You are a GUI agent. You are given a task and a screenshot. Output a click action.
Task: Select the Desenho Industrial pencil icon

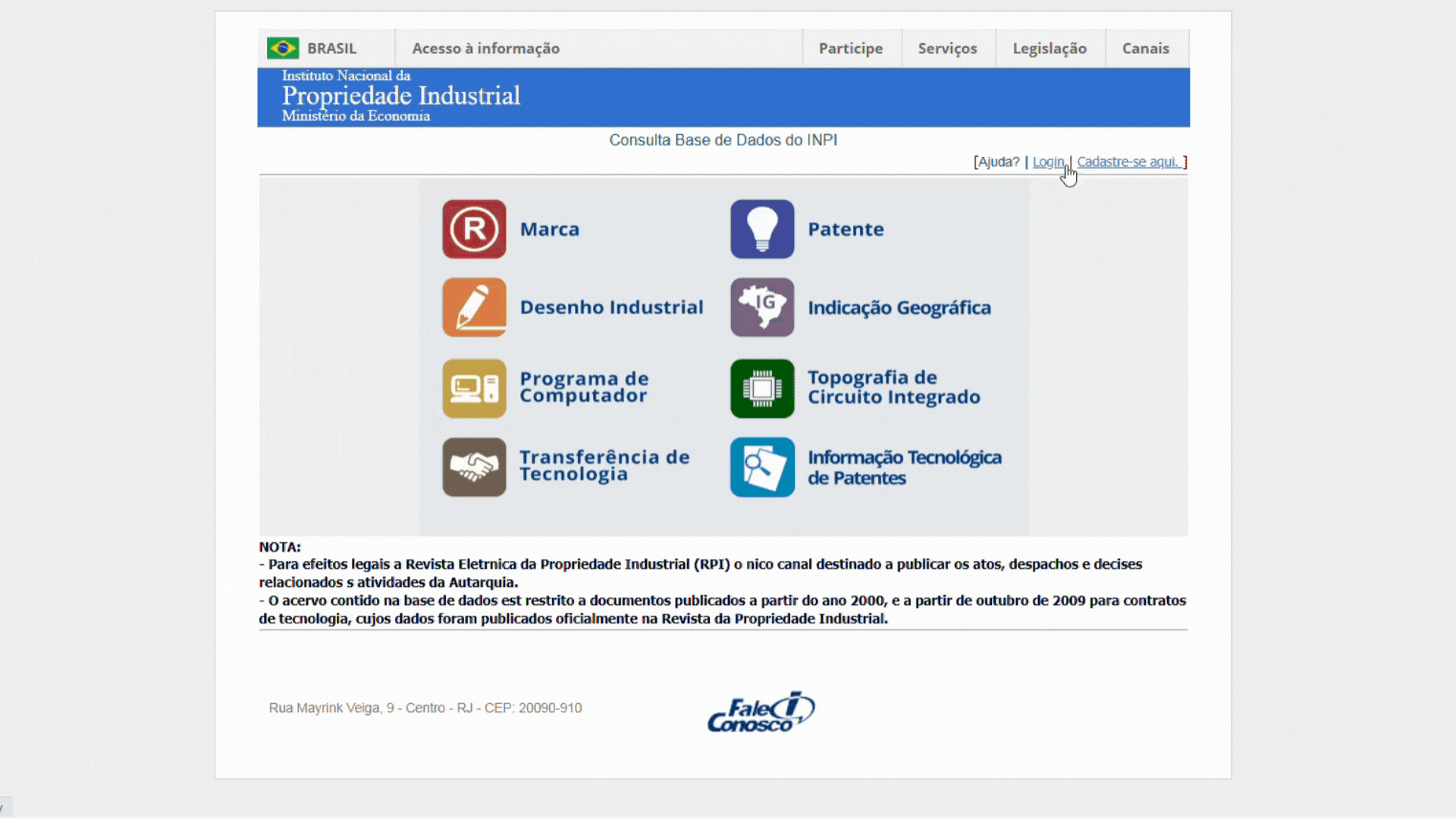474,307
